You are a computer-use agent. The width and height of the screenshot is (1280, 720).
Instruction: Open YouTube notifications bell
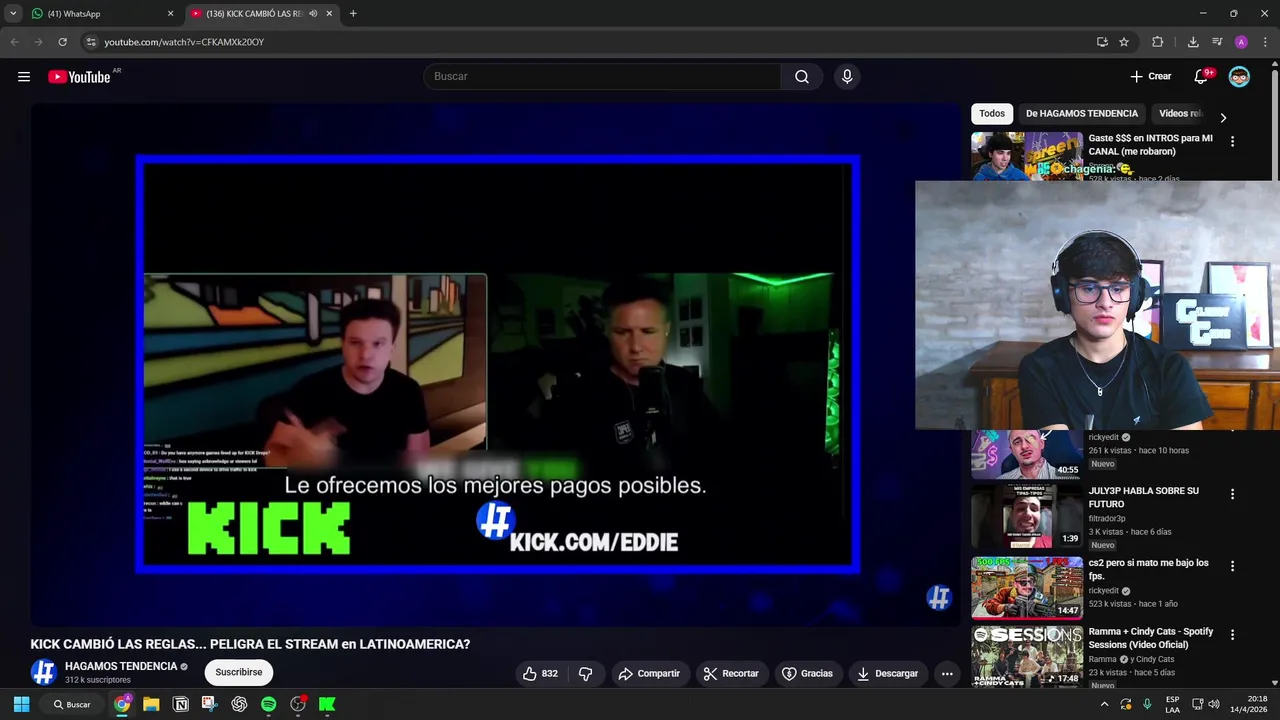(x=1202, y=77)
